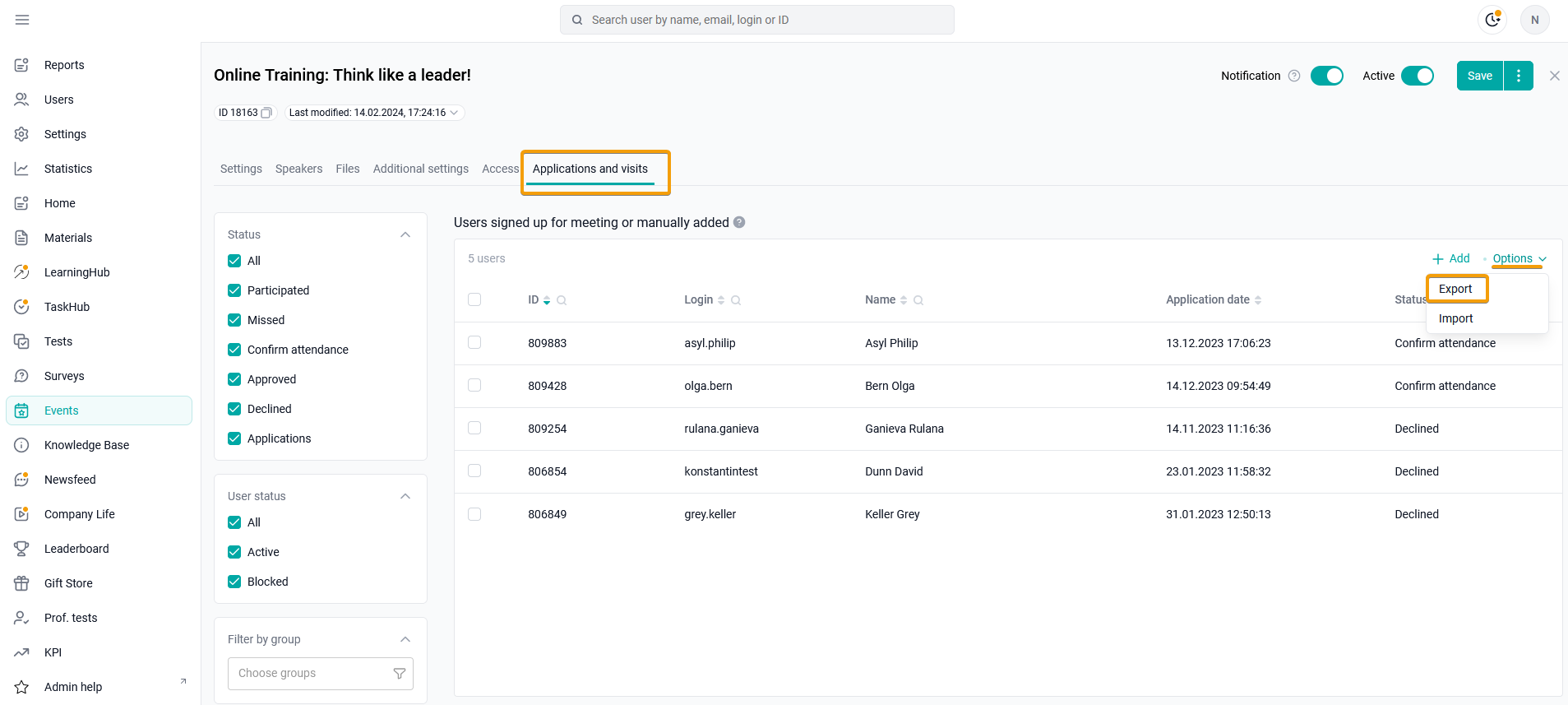Uncheck Missed status filter
This screenshot has height=705, width=1568.
[234, 320]
